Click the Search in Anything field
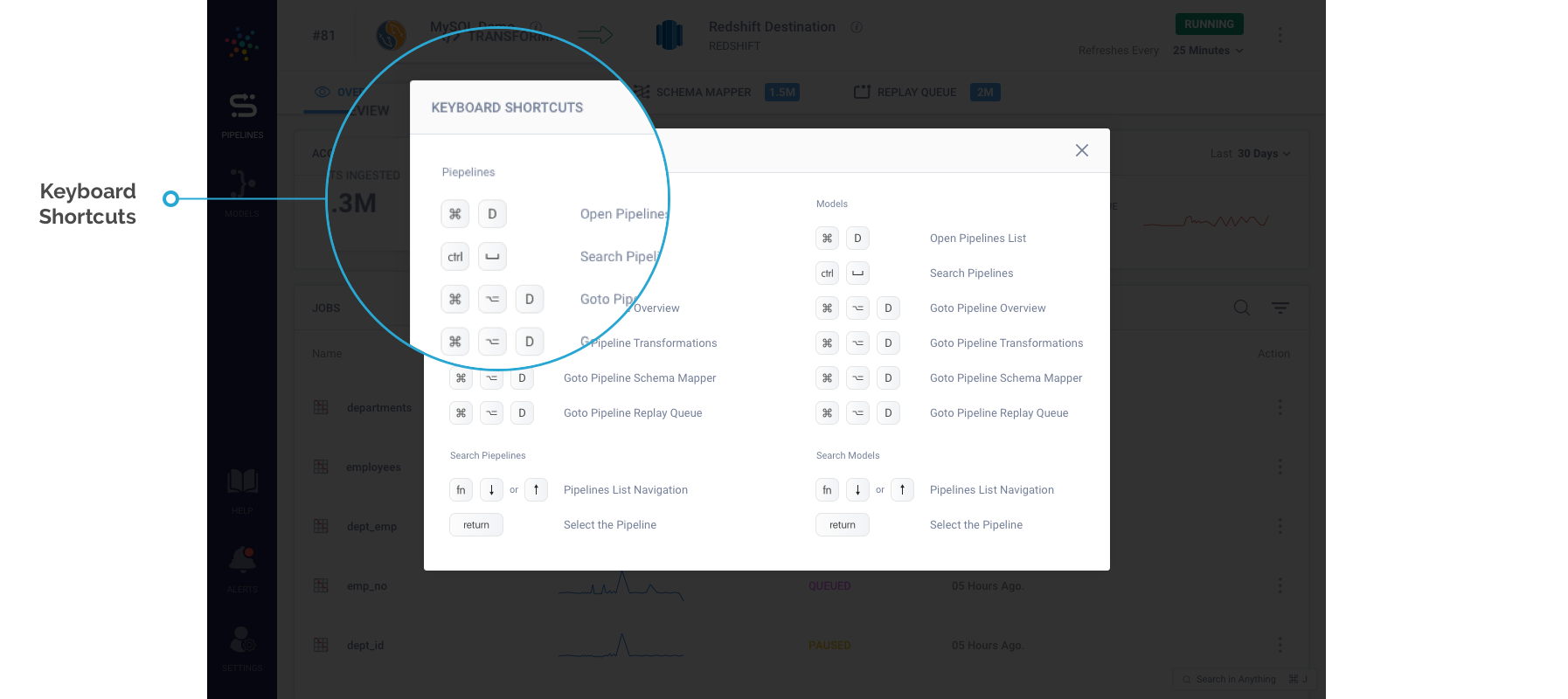 click(1245, 679)
